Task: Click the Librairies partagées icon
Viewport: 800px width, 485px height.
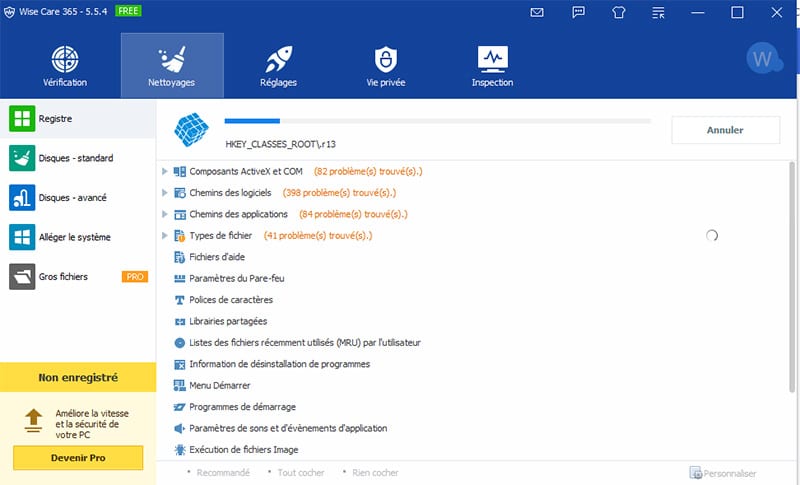Action: pyautogui.click(x=180, y=321)
